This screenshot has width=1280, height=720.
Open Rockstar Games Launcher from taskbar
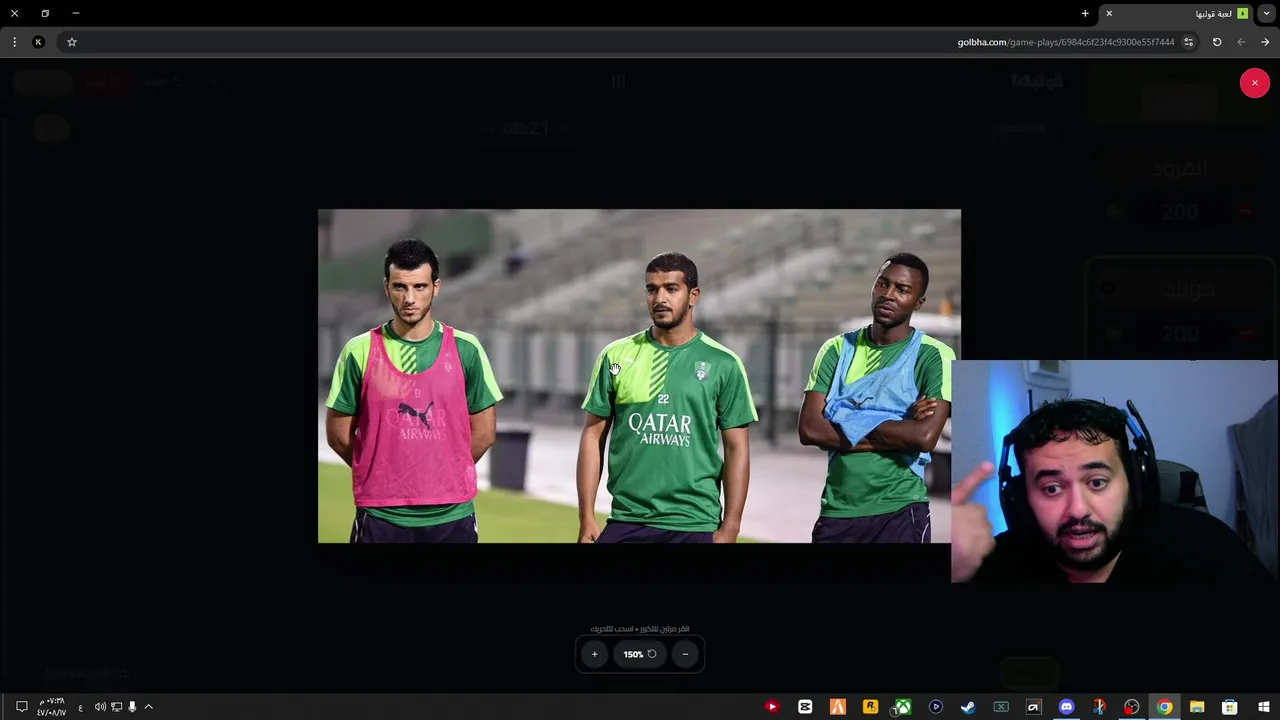tap(870, 707)
